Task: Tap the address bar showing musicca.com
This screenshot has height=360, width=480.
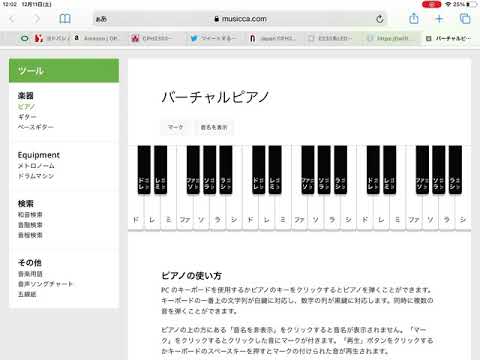Action: click(240, 19)
